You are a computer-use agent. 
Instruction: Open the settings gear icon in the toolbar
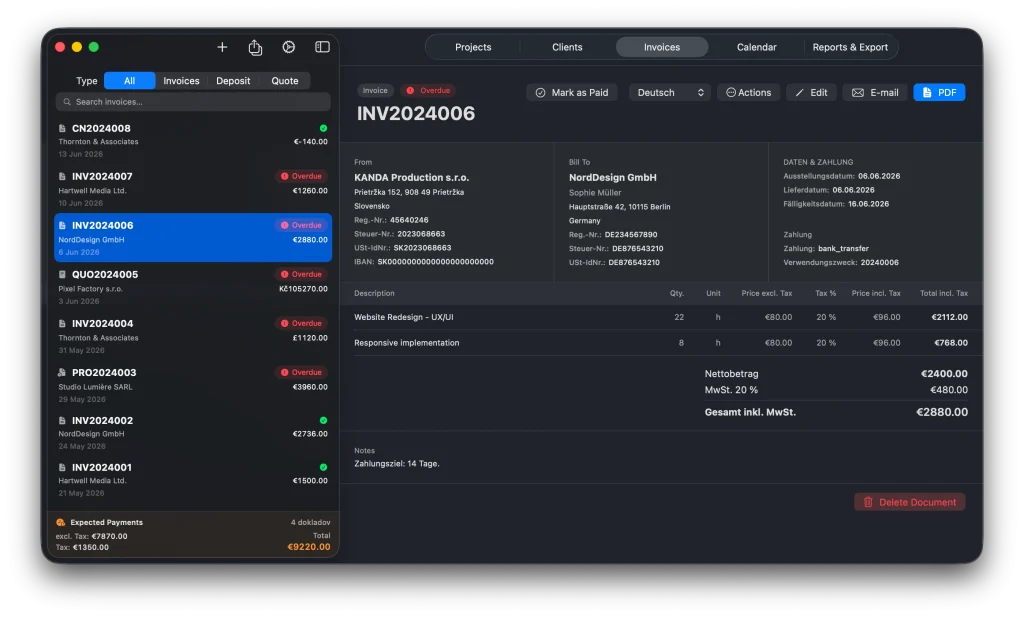point(289,47)
